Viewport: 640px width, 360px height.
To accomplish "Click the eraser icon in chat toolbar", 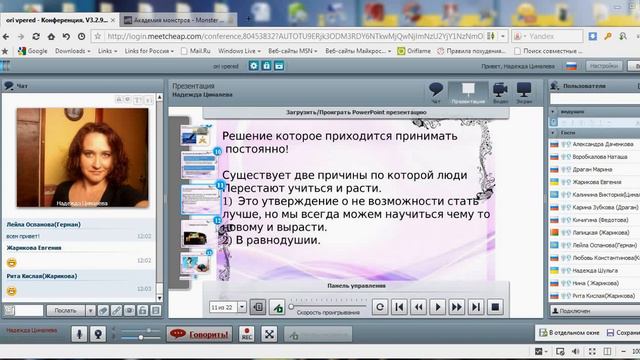I will 103,311.
